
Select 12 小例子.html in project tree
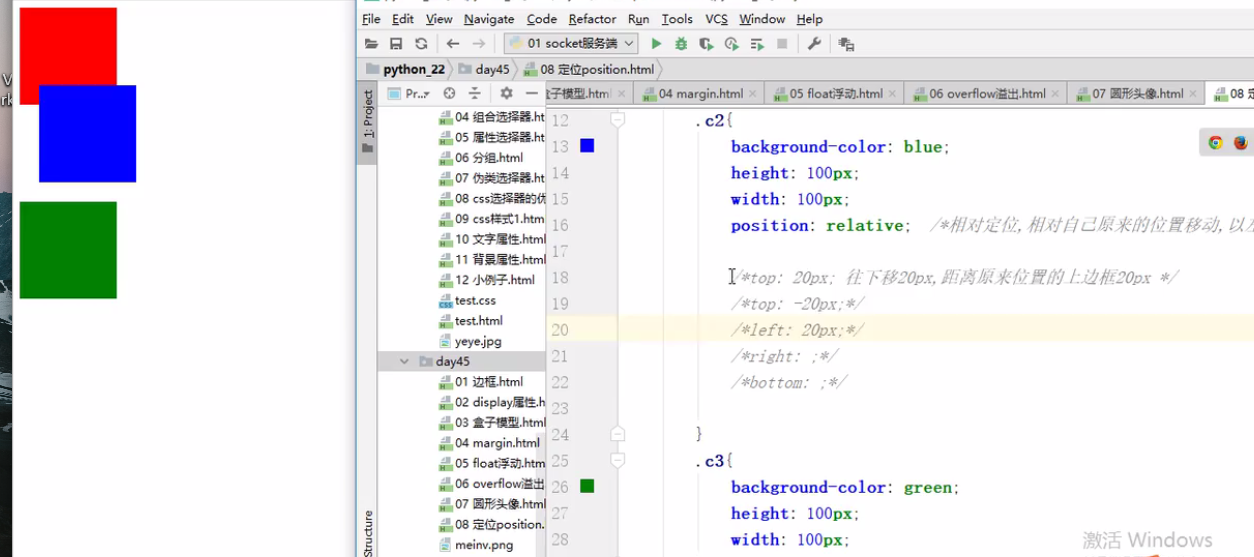tap(487, 280)
